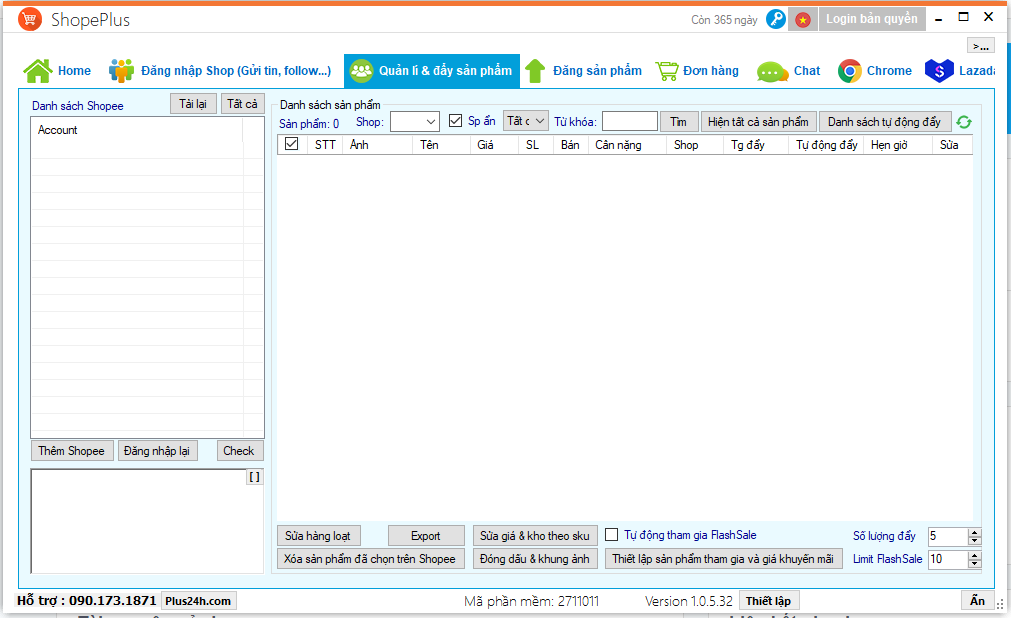Click Sửa hàng loạt button

[x=319, y=536]
